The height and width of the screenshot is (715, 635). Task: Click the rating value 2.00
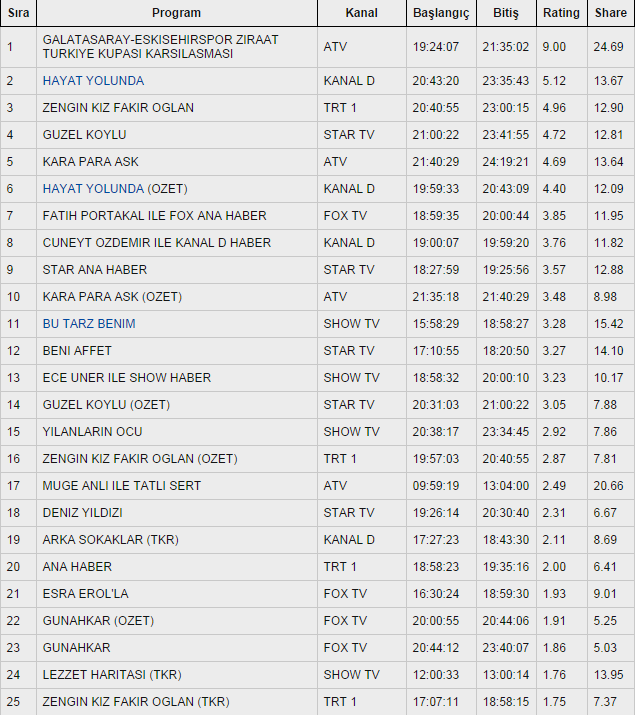[554, 567]
